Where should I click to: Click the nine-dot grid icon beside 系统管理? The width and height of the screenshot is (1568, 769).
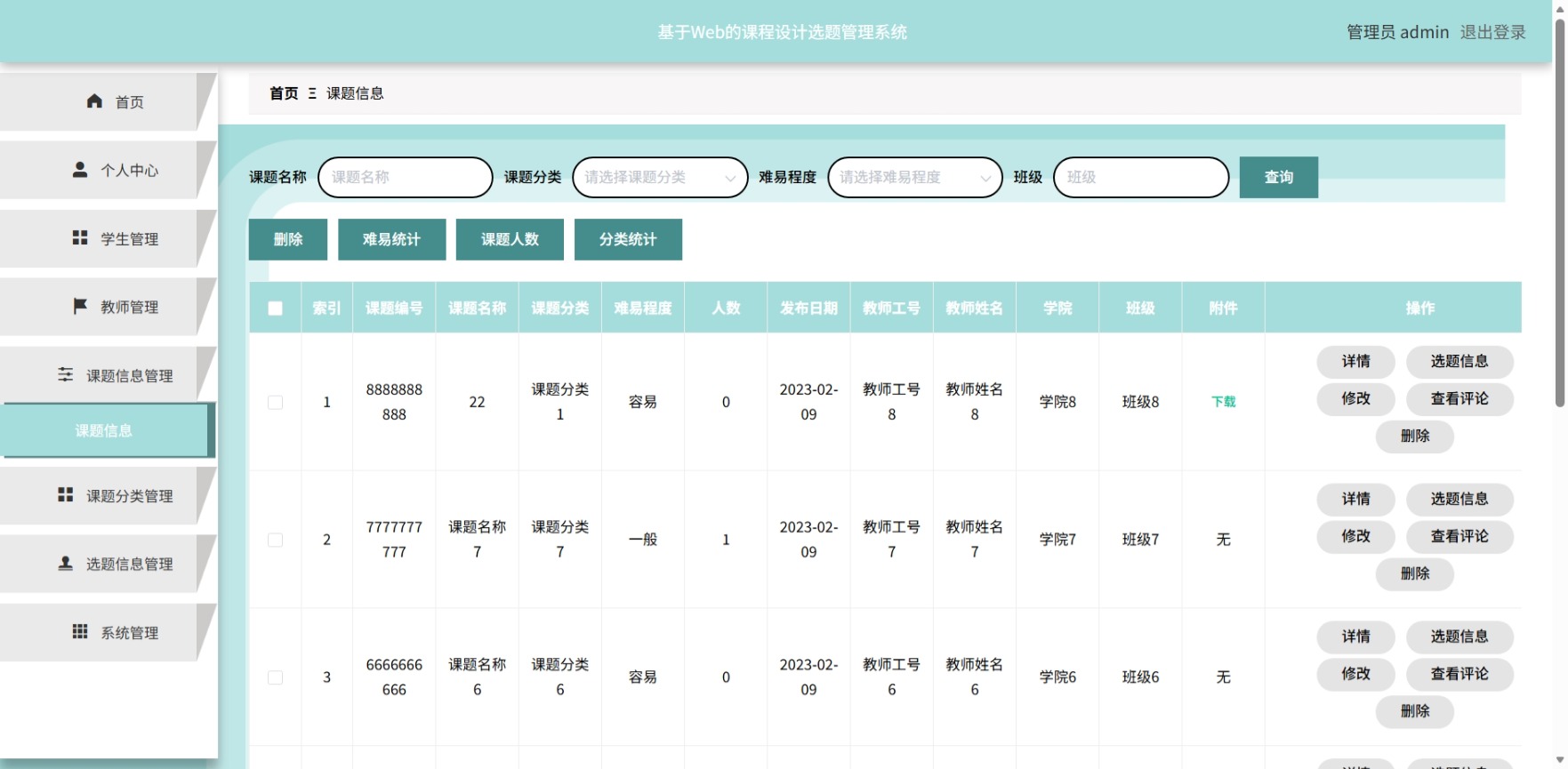(80, 631)
